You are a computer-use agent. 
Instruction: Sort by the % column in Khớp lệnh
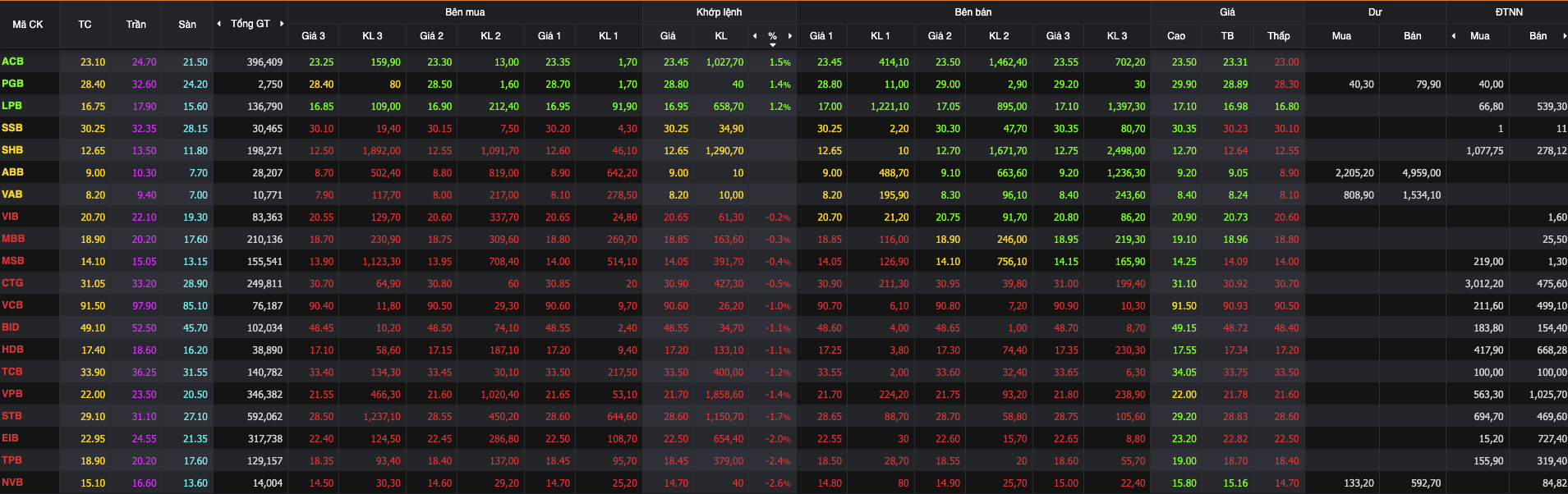[772, 37]
